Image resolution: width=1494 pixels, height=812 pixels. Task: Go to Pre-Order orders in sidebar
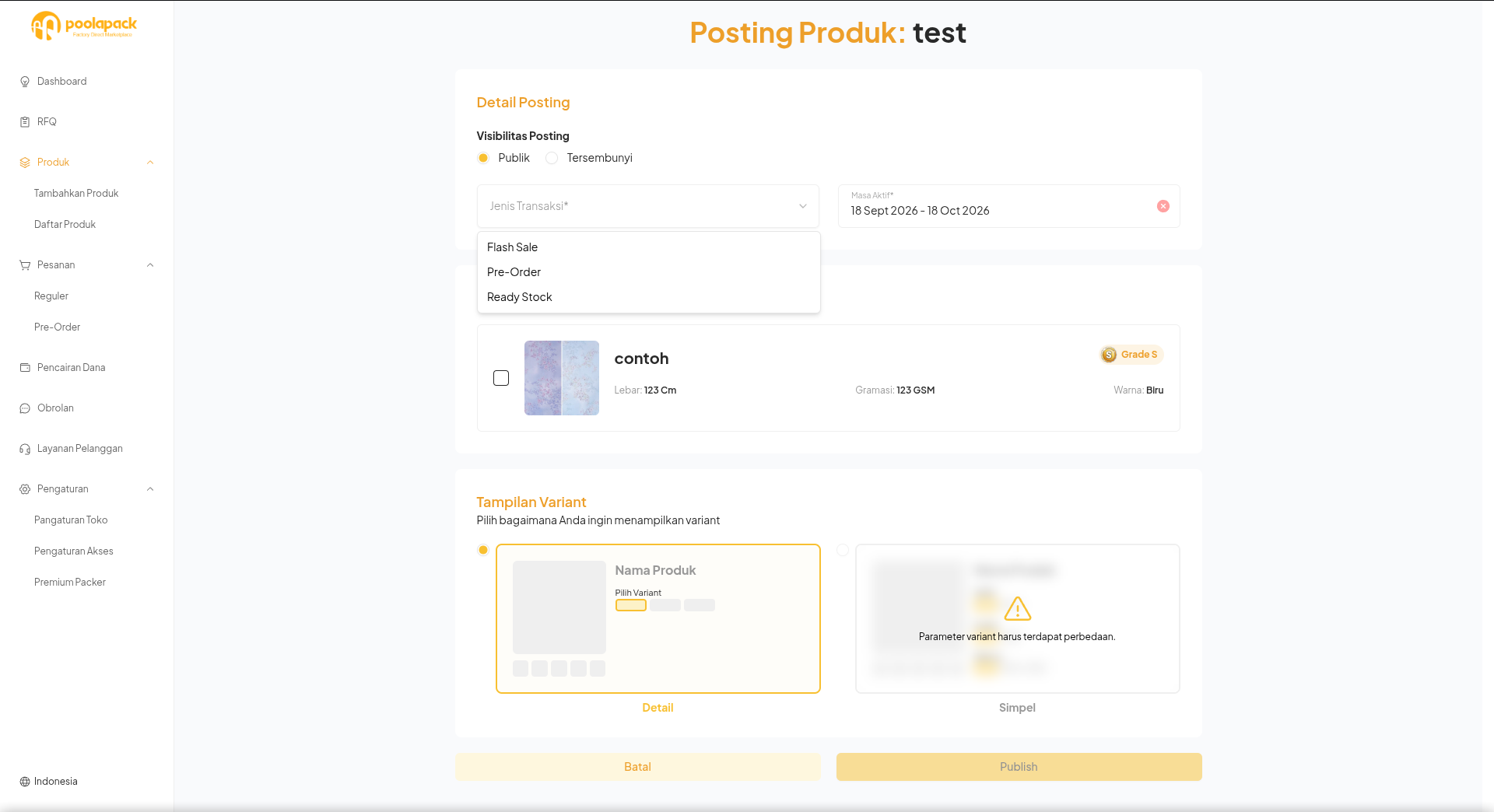57,327
